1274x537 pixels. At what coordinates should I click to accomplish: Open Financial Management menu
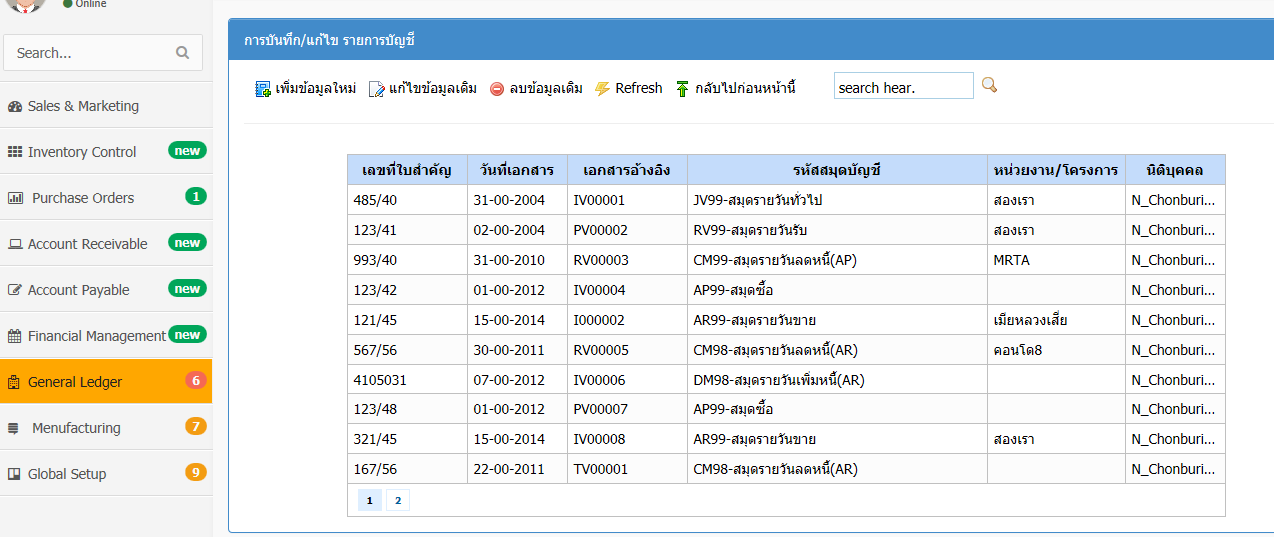(x=106, y=335)
